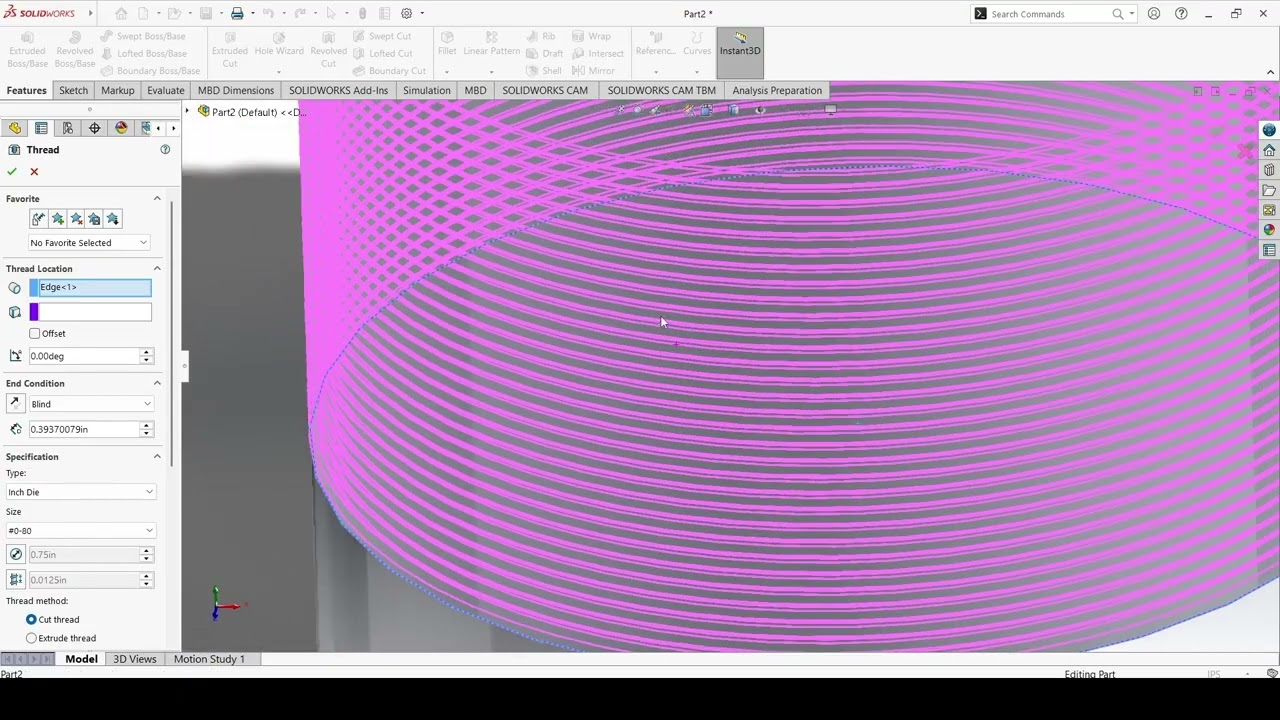Switch to the Markup tab
Viewport: 1280px width, 720px height.
point(117,90)
